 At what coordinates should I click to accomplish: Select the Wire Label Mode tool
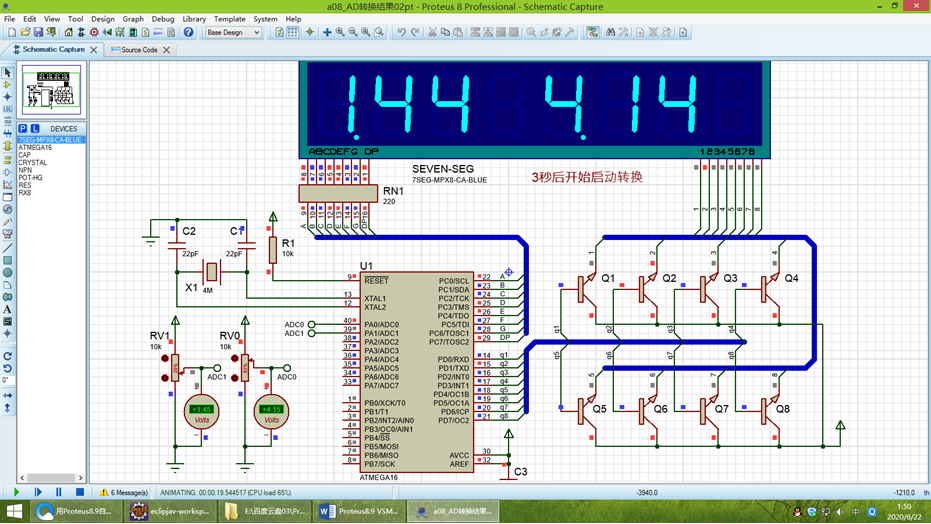click(7, 109)
